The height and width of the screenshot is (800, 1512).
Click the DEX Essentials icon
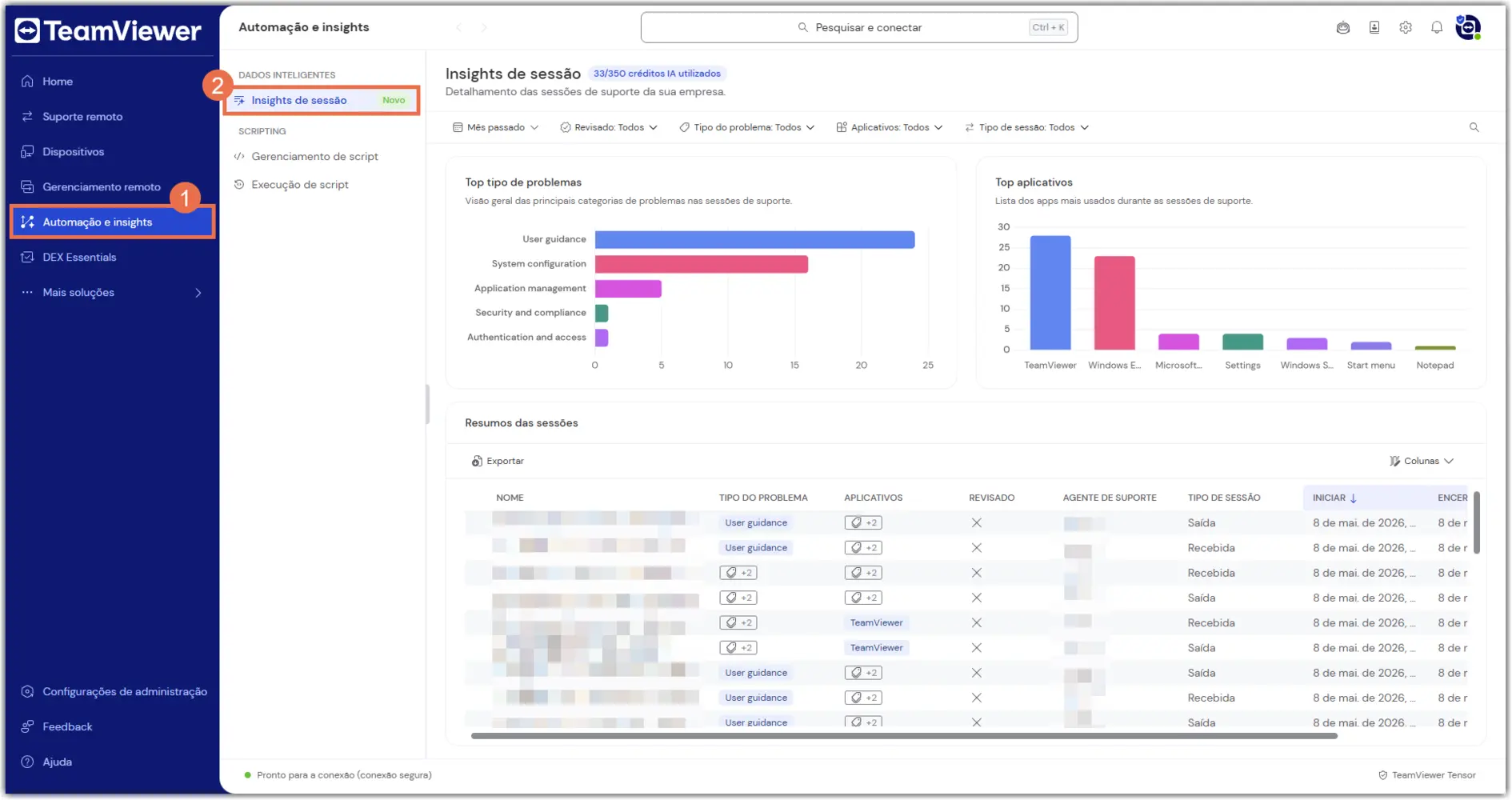(27, 258)
